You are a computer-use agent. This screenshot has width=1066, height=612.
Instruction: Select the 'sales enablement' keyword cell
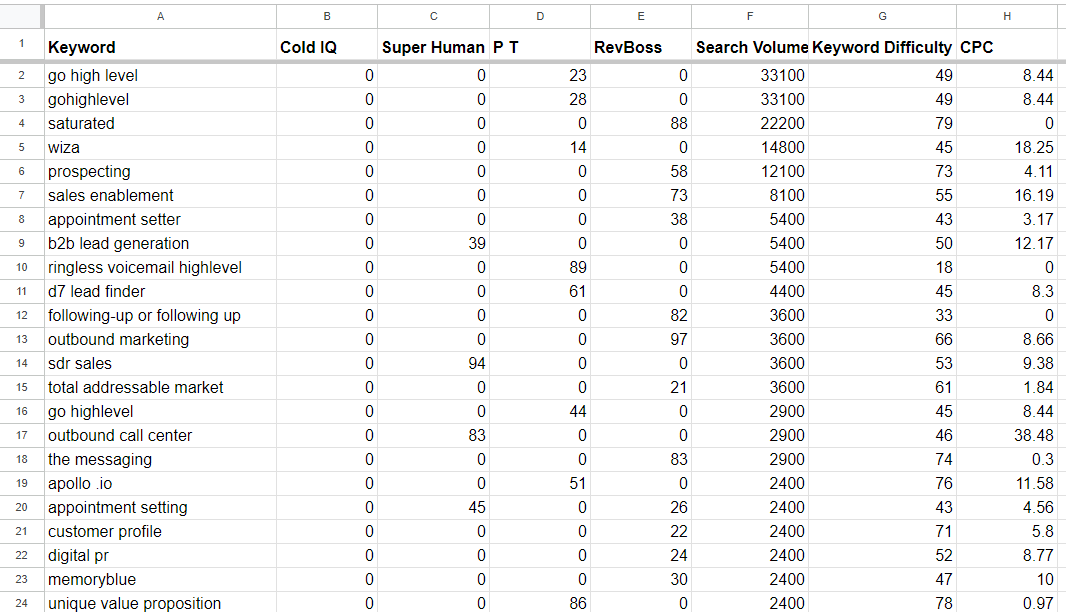(x=160, y=195)
